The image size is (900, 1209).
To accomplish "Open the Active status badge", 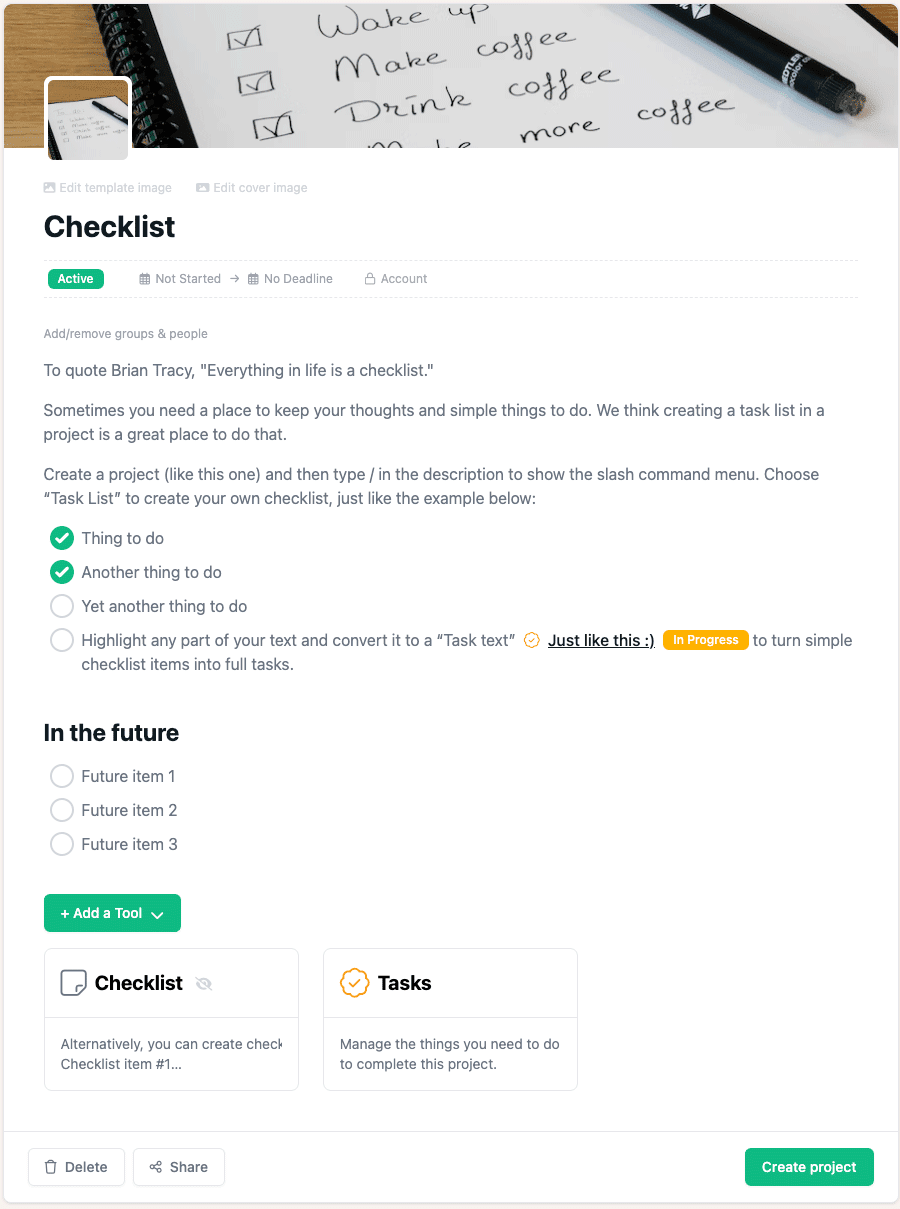I will coord(75,278).
